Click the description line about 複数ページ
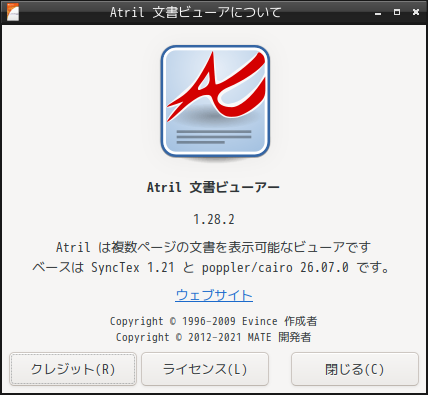Viewport: 428px width, 395px height. tap(214, 247)
